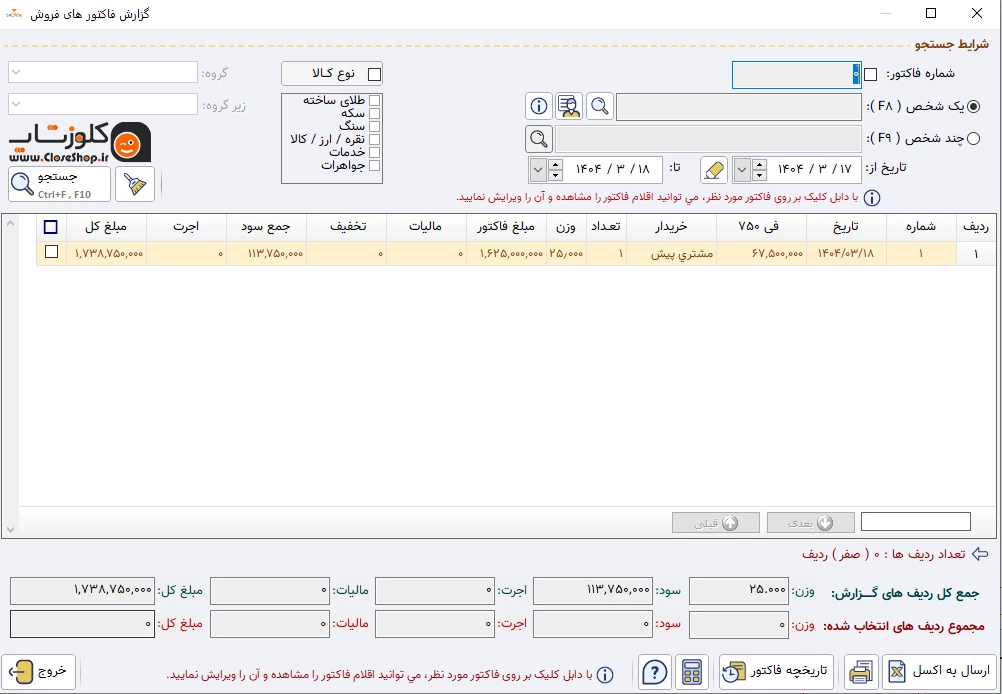Check the خدمات option
The width and height of the screenshot is (1002, 694).
click(x=374, y=152)
